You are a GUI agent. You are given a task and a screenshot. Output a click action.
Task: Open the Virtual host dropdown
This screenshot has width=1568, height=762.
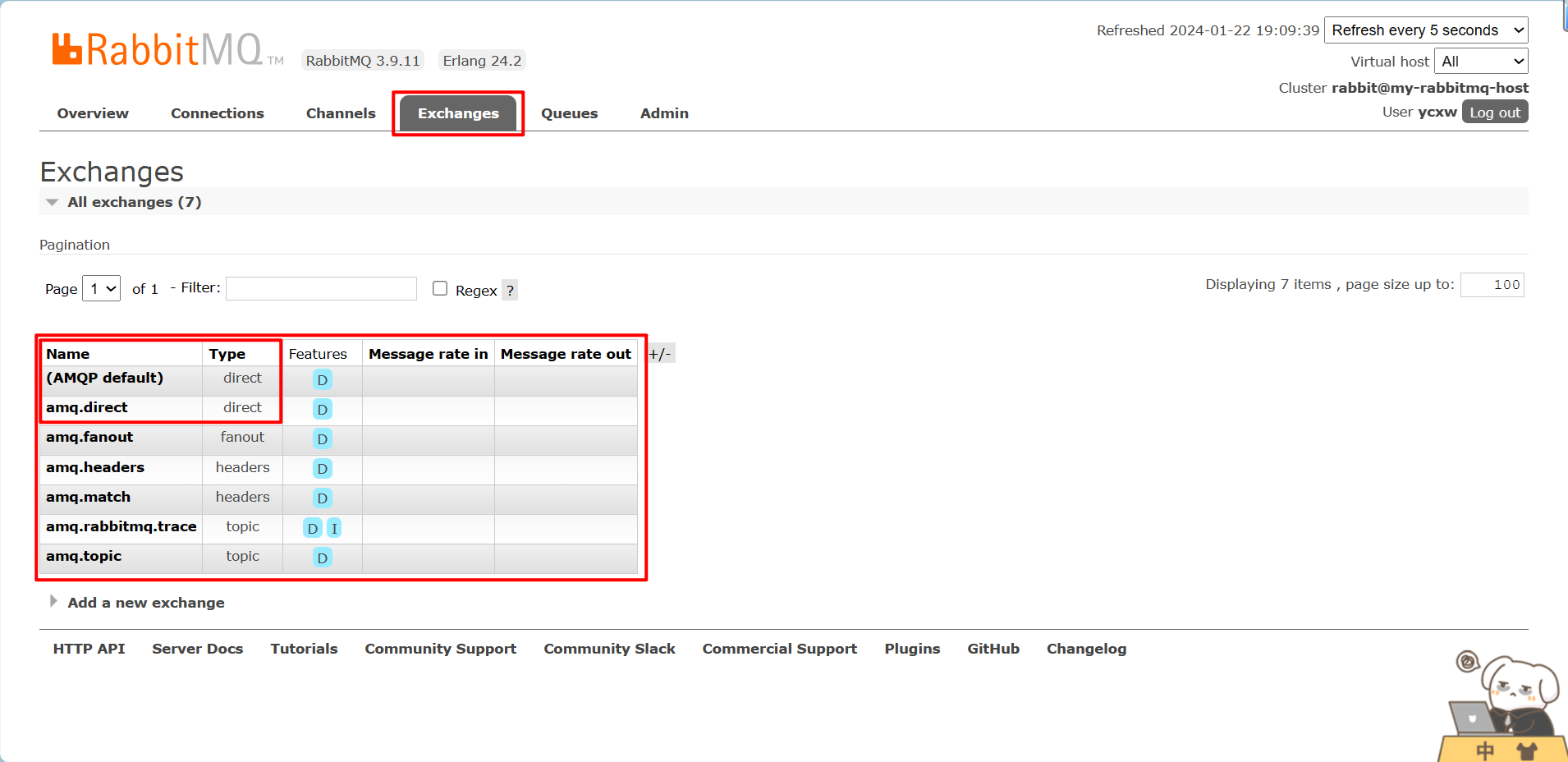click(1481, 62)
